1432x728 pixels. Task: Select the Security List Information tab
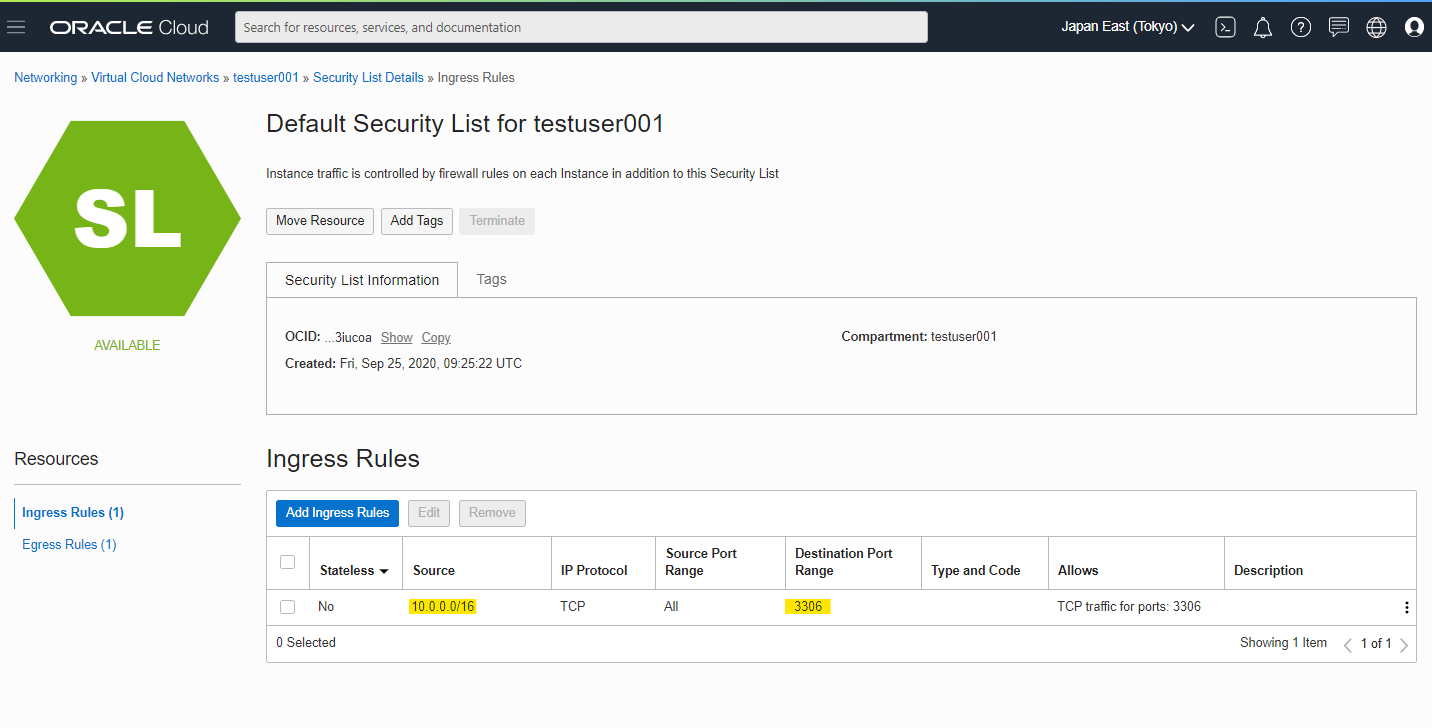click(x=362, y=280)
